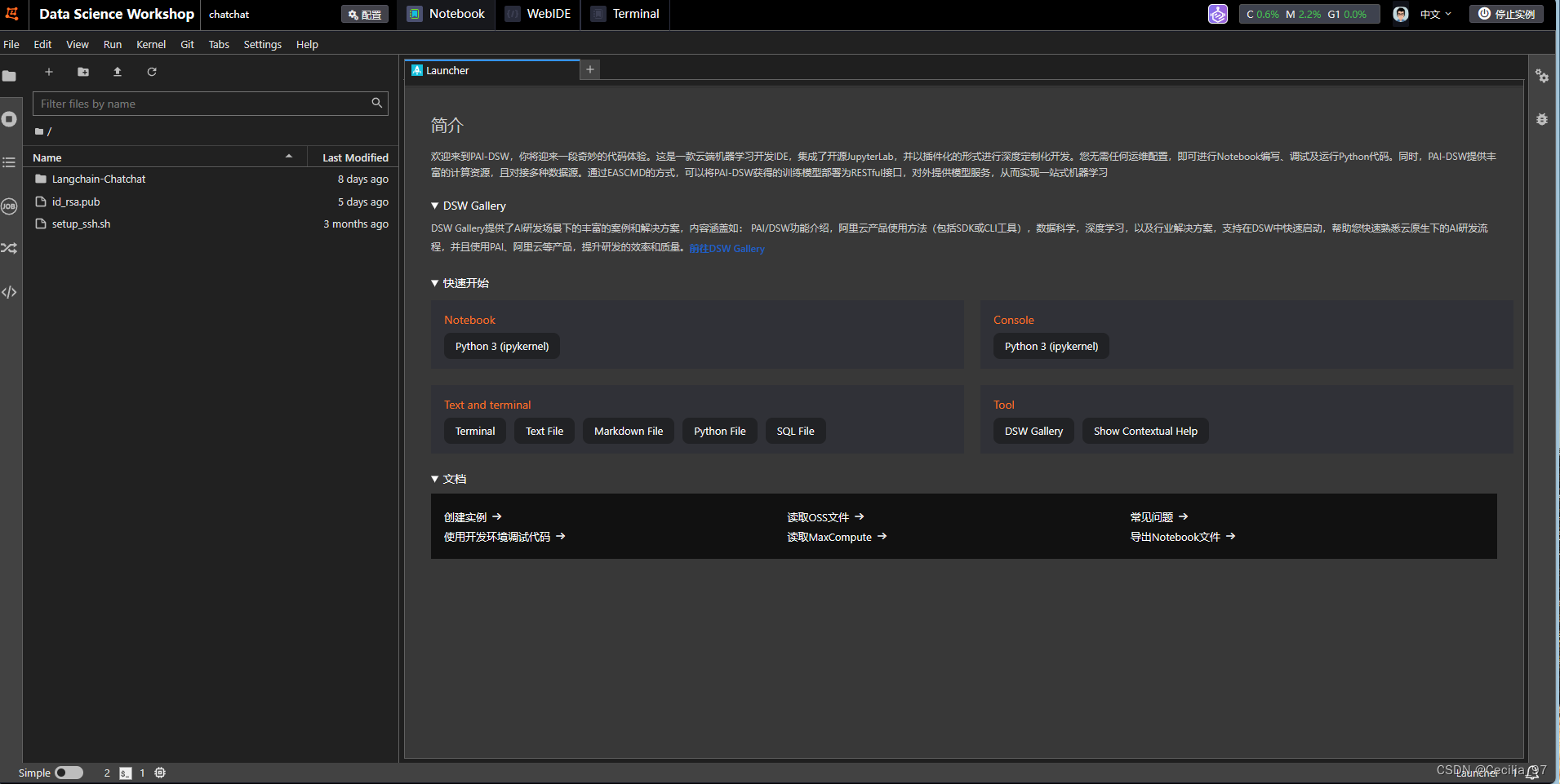This screenshot has width=1560, height=784.
Task: Open the View menu
Action: click(78, 44)
